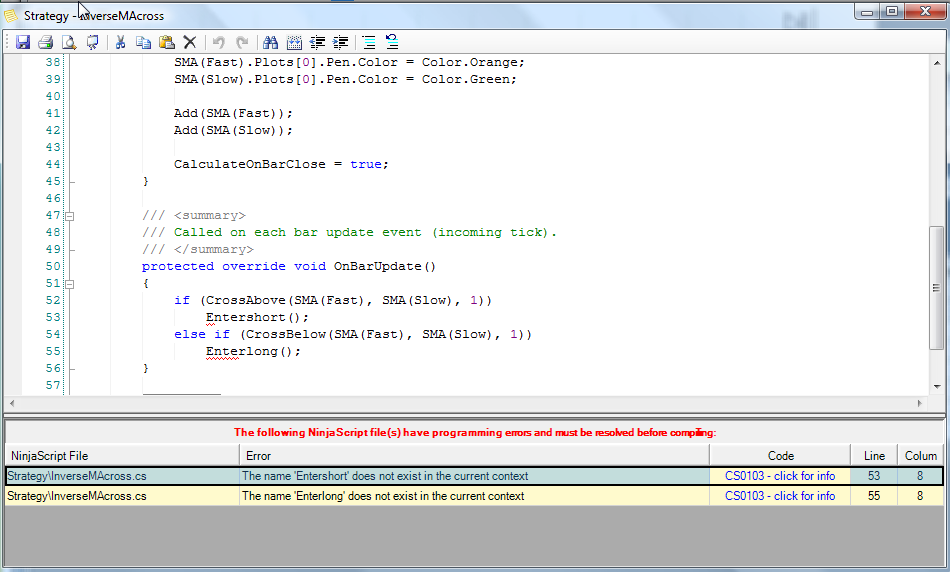950x572 pixels.
Task: Collapse the OnBarUpdate block at line 51
Action: pyautogui.click(x=70, y=284)
